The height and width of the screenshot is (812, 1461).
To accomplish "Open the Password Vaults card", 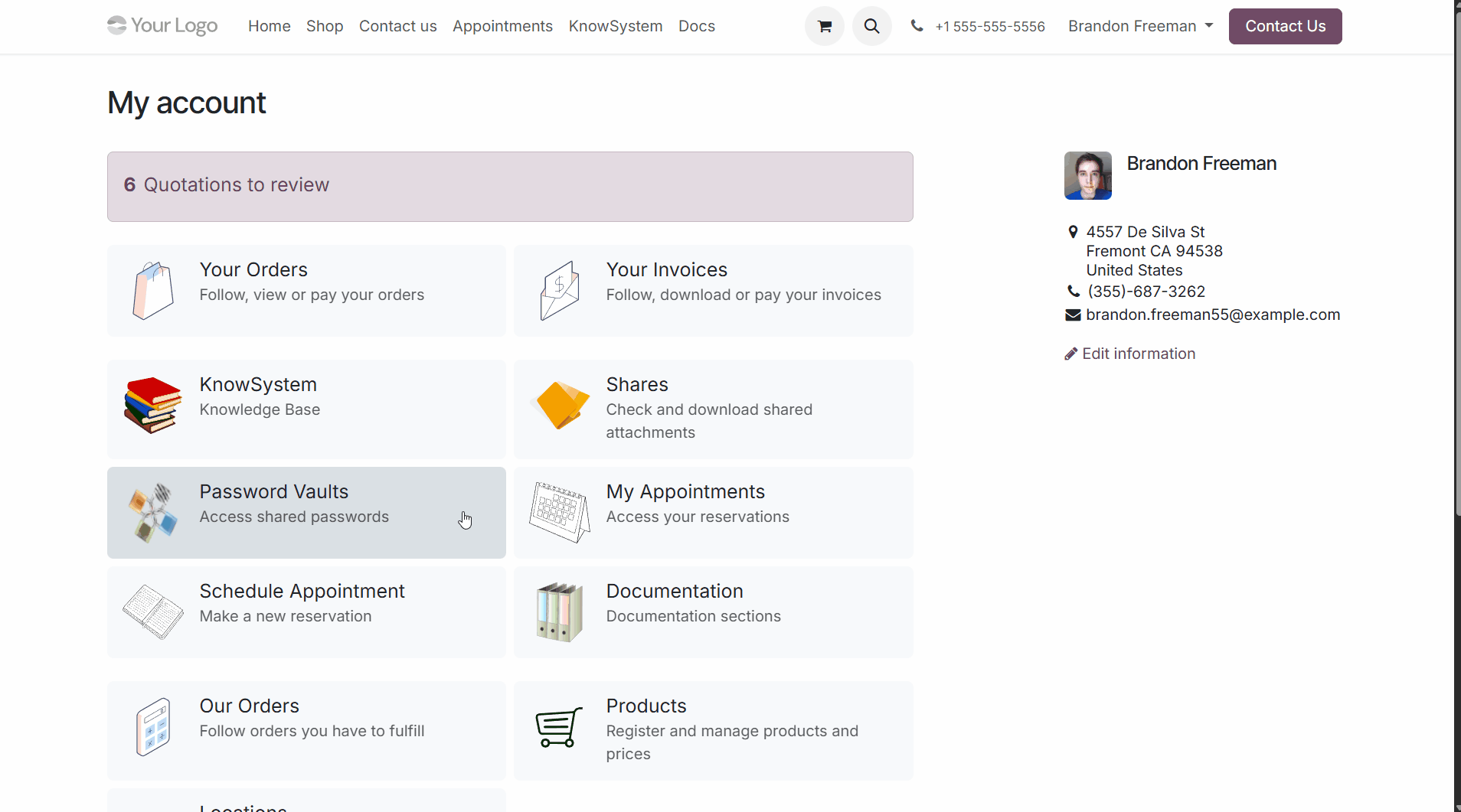I will pos(306,512).
